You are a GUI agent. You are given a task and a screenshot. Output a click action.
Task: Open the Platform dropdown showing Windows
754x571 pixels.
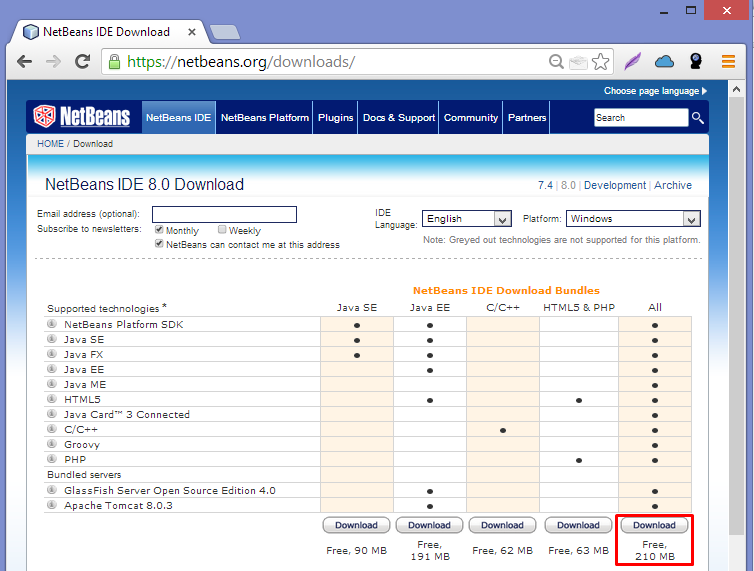633,219
